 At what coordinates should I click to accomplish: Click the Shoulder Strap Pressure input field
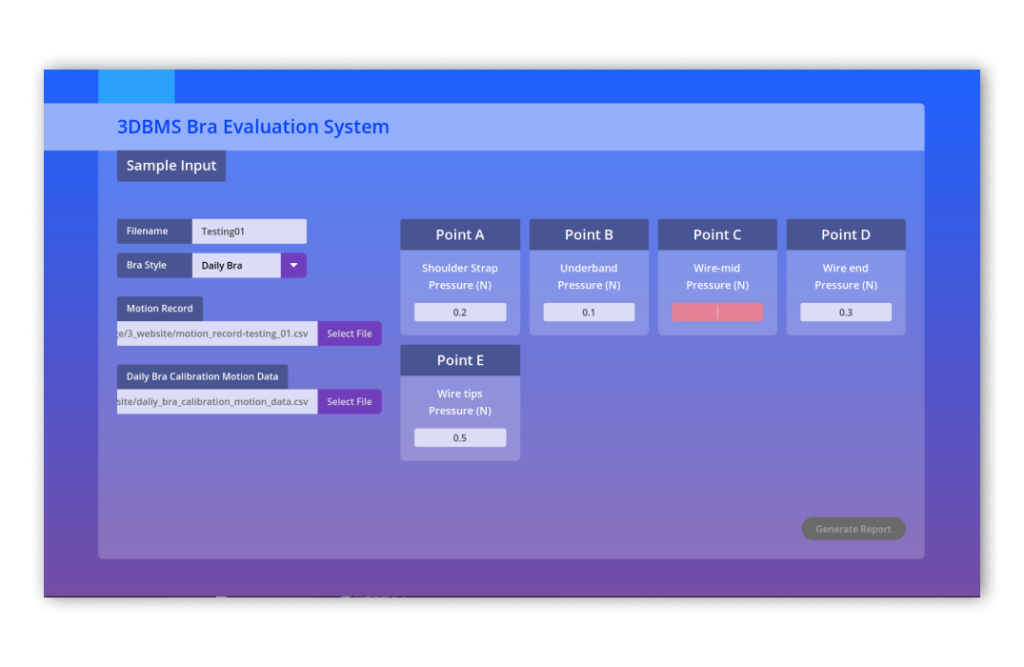click(460, 313)
